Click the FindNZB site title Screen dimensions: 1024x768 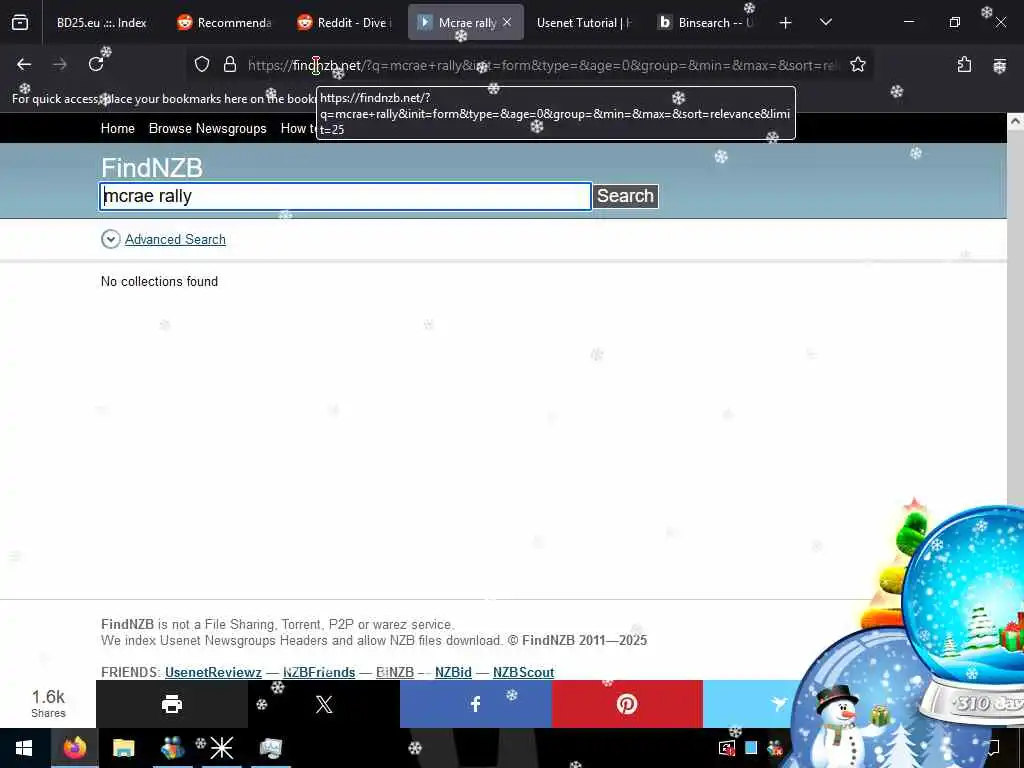tap(152, 168)
